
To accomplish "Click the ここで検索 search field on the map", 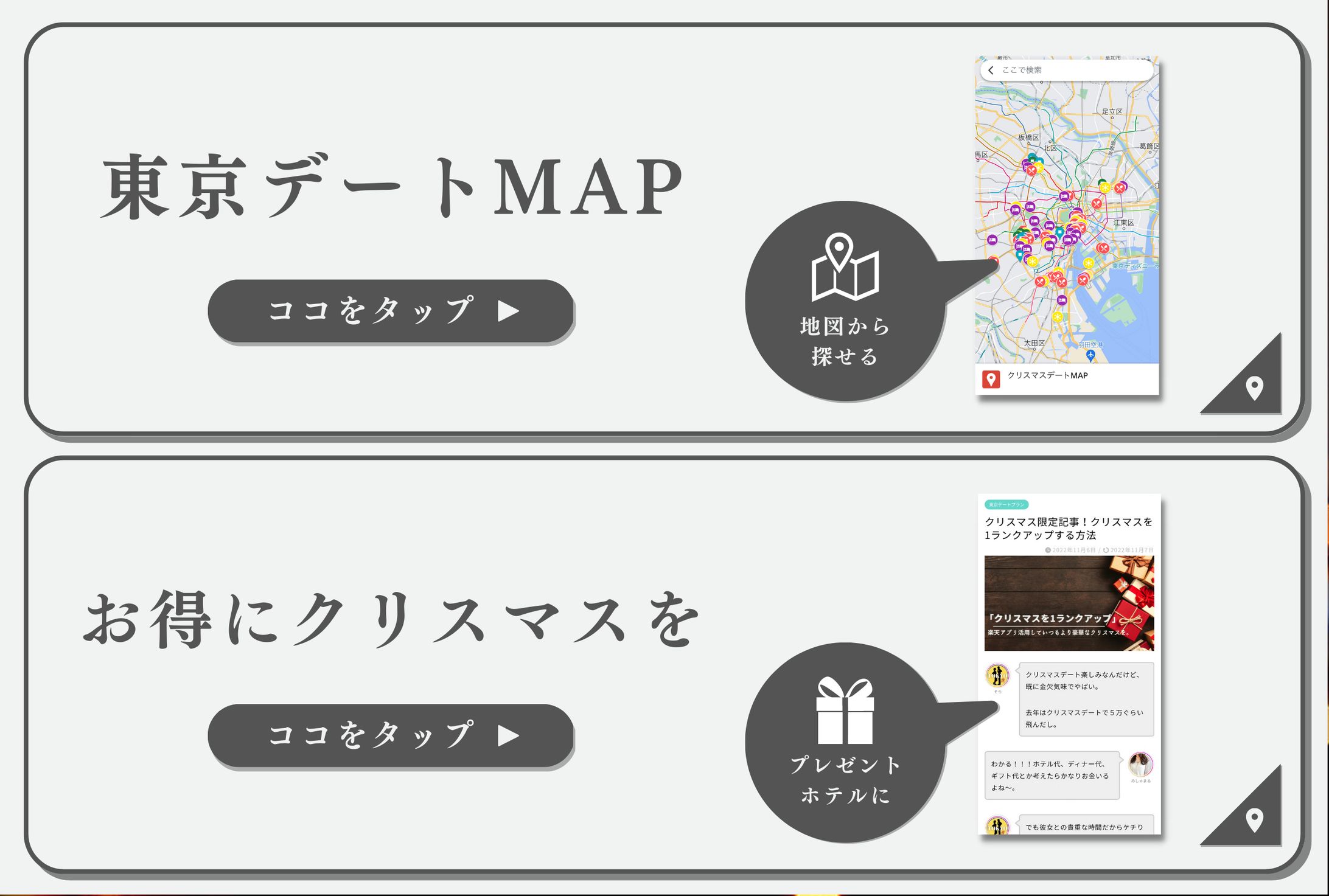I will (x=1067, y=70).
